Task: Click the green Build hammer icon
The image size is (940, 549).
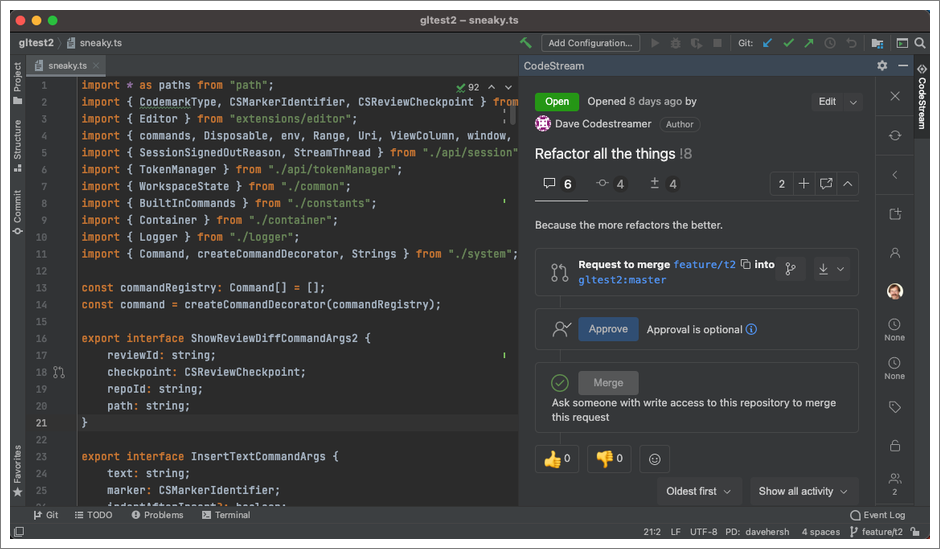Action: pyautogui.click(x=526, y=43)
